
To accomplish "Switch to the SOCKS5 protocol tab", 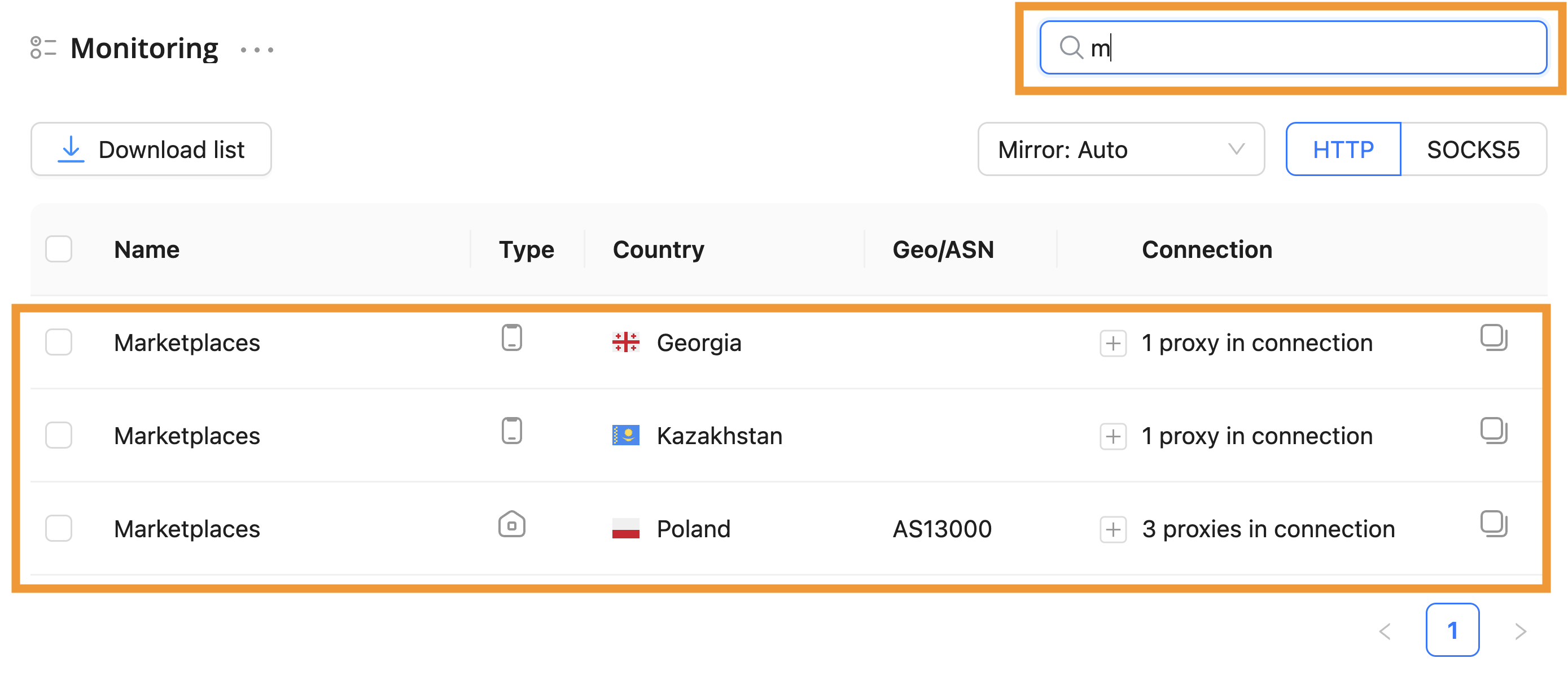I will [1473, 150].
